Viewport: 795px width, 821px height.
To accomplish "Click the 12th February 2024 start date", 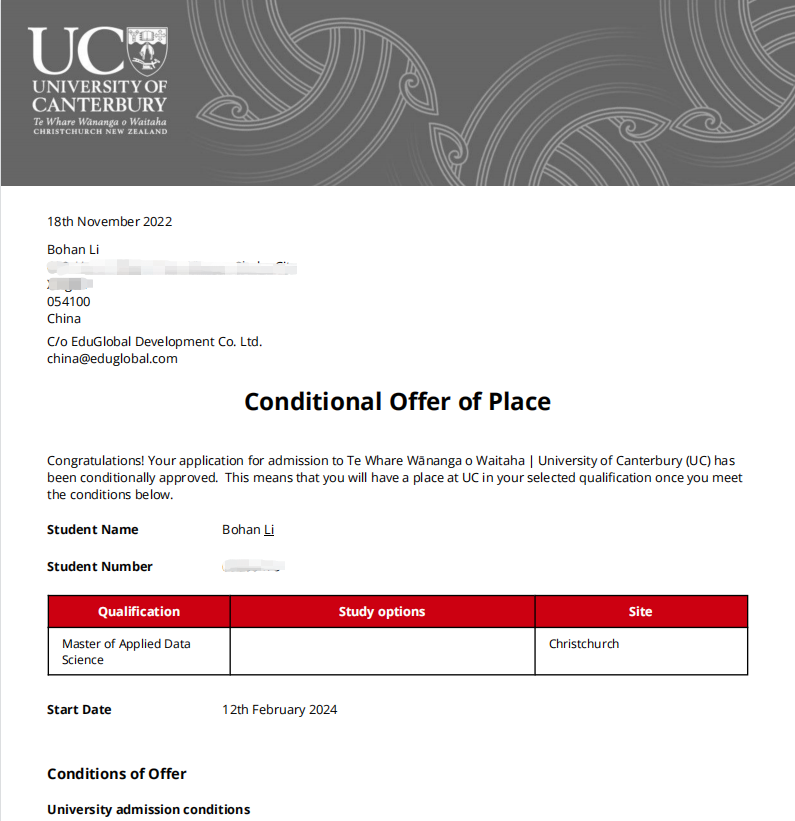I will [279, 710].
